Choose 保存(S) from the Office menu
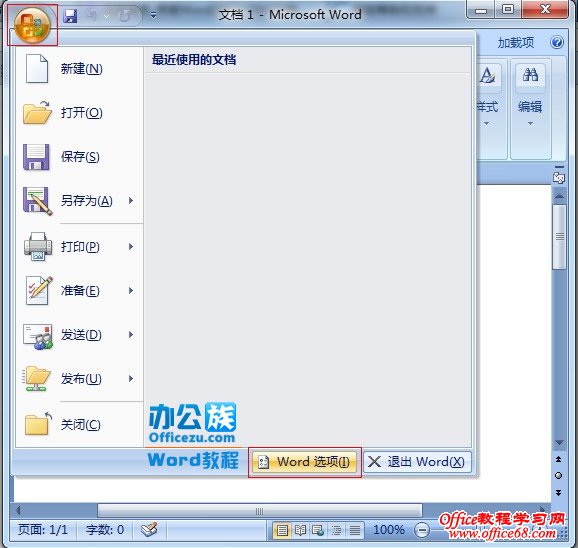The width and height of the screenshot is (578, 548). pyautogui.click(x=79, y=157)
